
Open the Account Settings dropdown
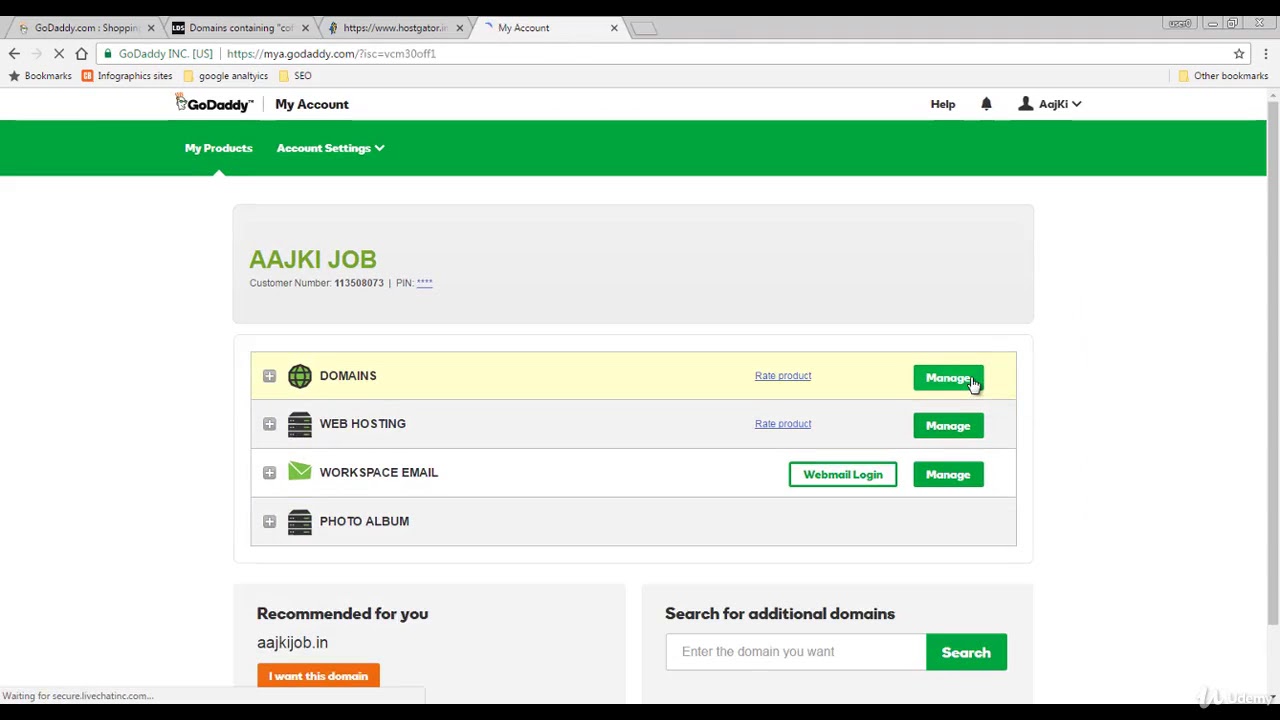[330, 148]
